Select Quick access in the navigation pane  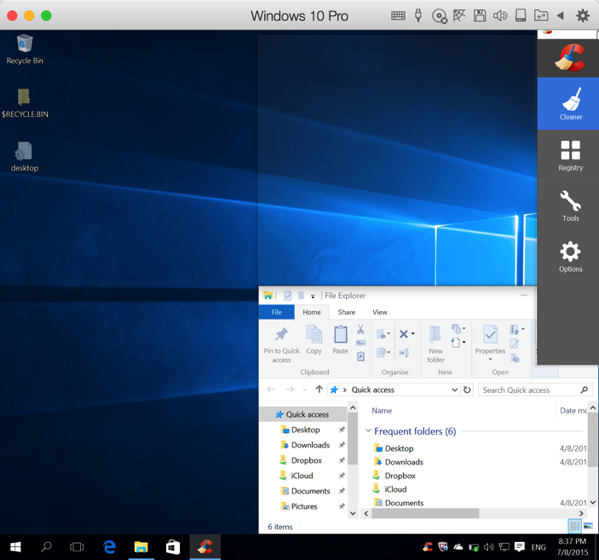[303, 414]
